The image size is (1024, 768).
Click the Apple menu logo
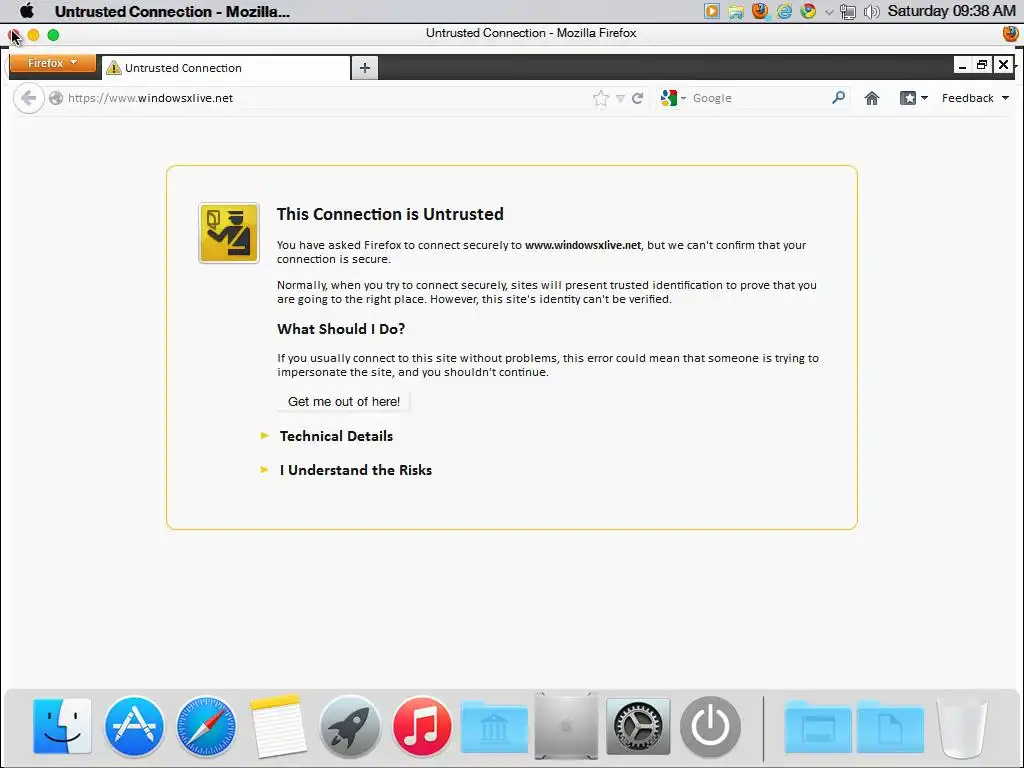(x=27, y=11)
